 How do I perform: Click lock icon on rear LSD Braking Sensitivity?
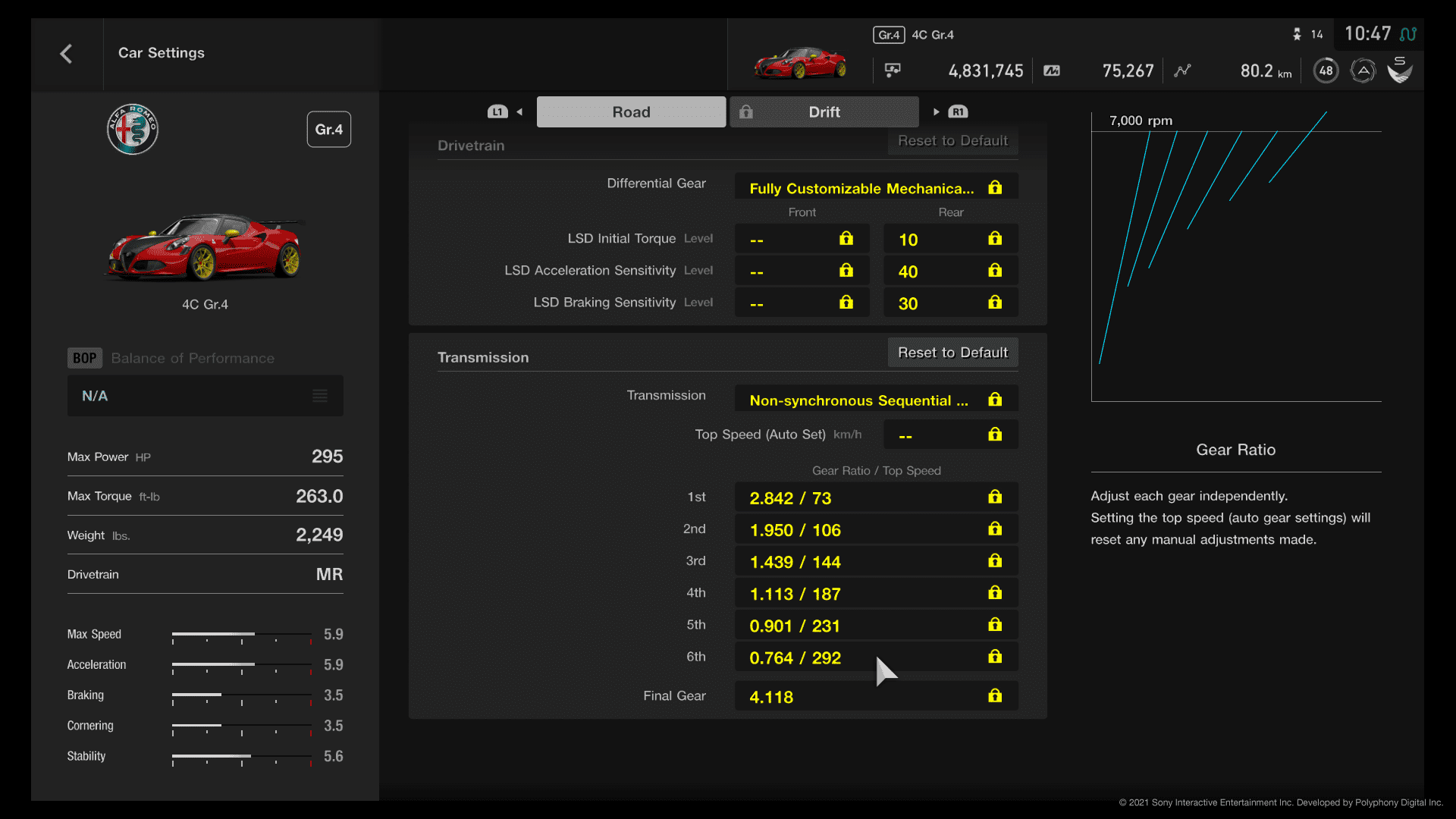(995, 303)
